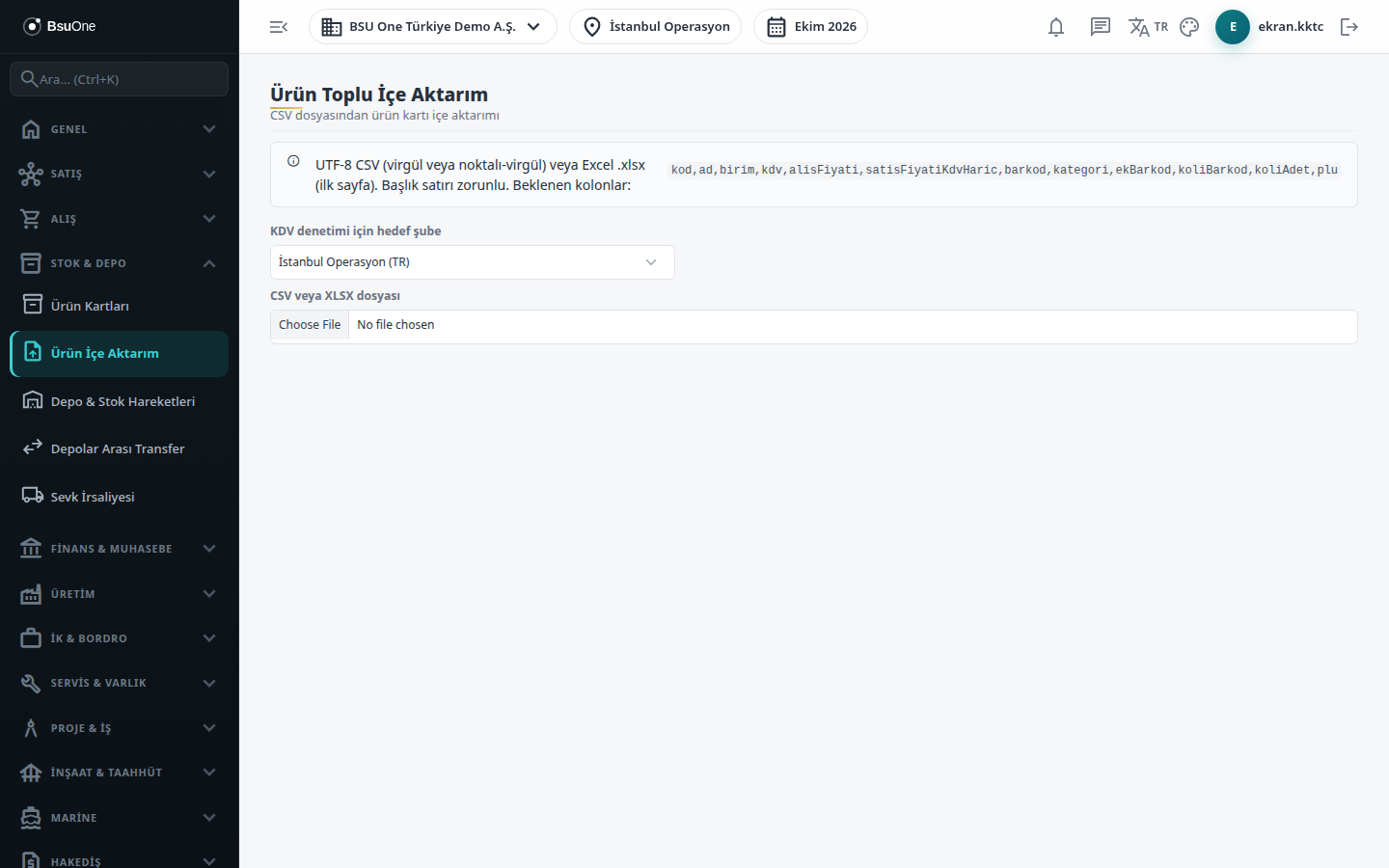Screen dimensions: 1389x868
Task: Switch language via the TR translate icon
Action: [1148, 27]
